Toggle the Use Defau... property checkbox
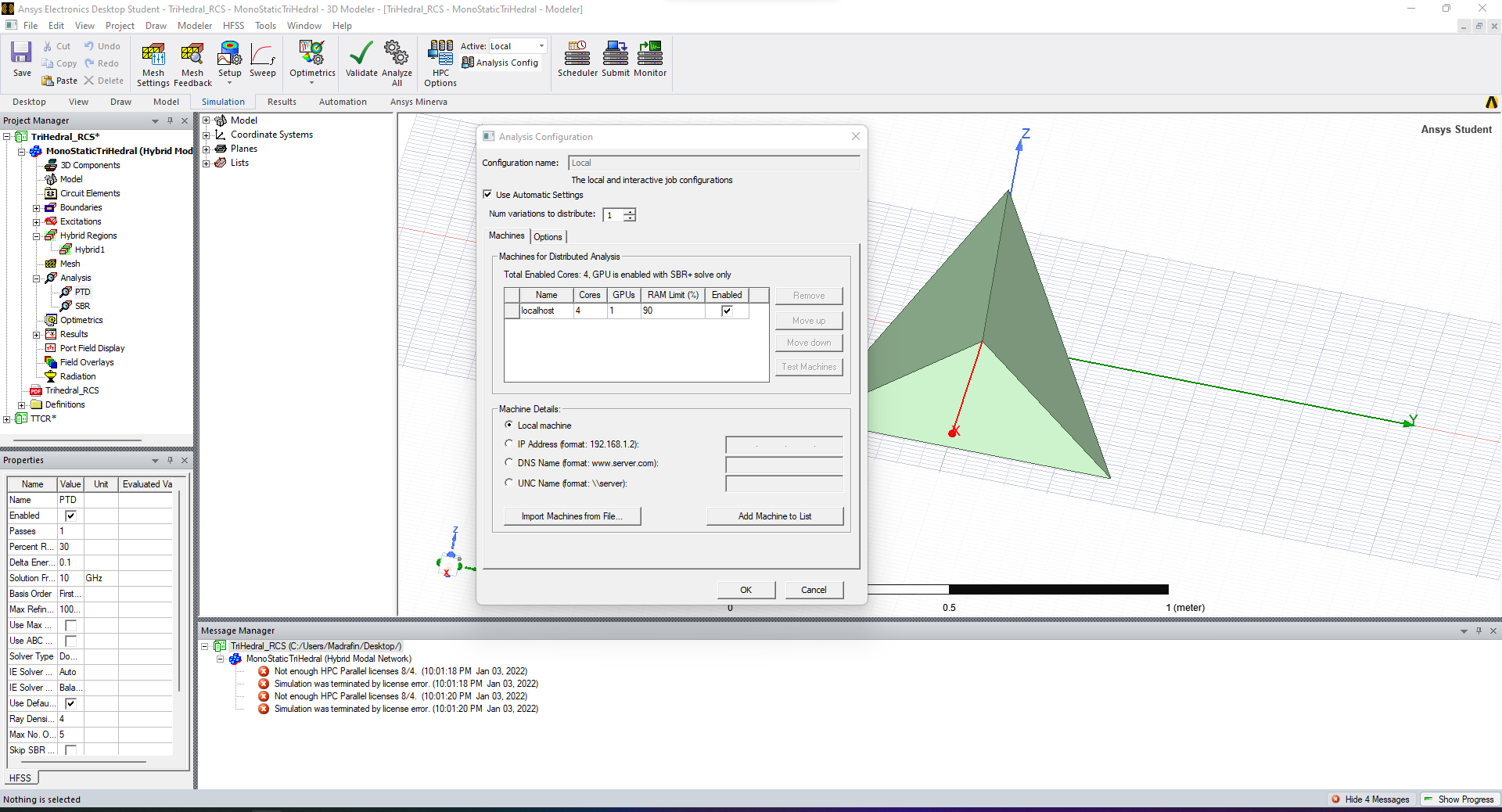Image resolution: width=1502 pixels, height=812 pixels. (x=70, y=703)
